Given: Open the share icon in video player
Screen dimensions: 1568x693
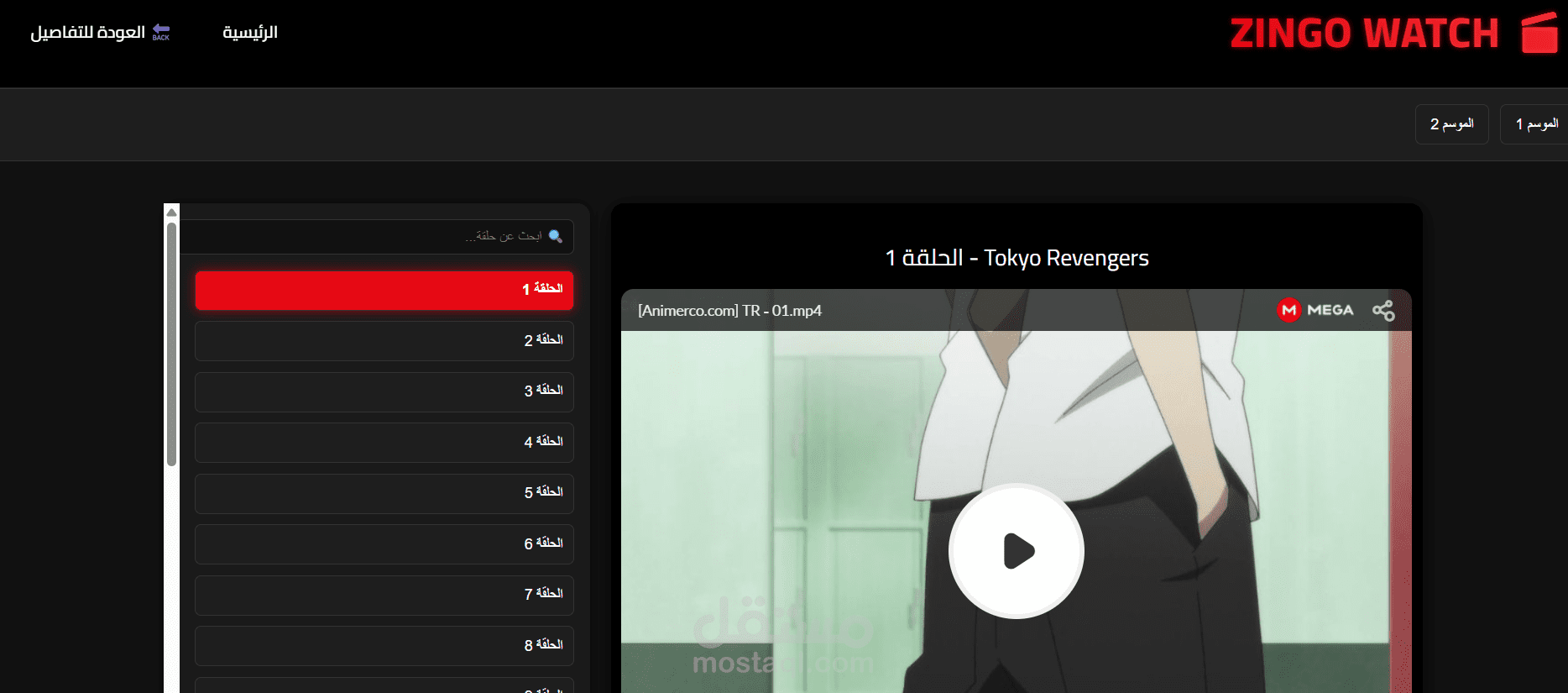Looking at the screenshot, I should [1383, 311].
